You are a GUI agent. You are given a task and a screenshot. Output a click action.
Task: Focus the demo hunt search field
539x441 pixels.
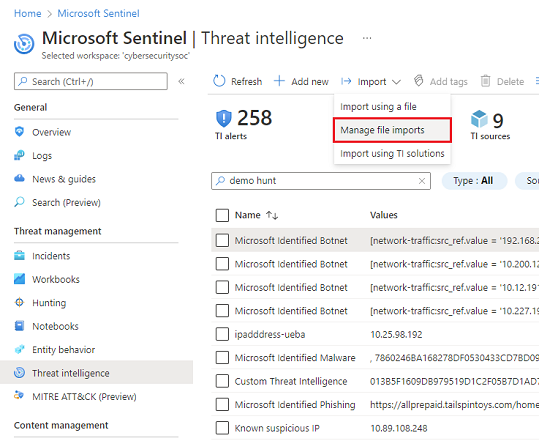[x=321, y=181]
